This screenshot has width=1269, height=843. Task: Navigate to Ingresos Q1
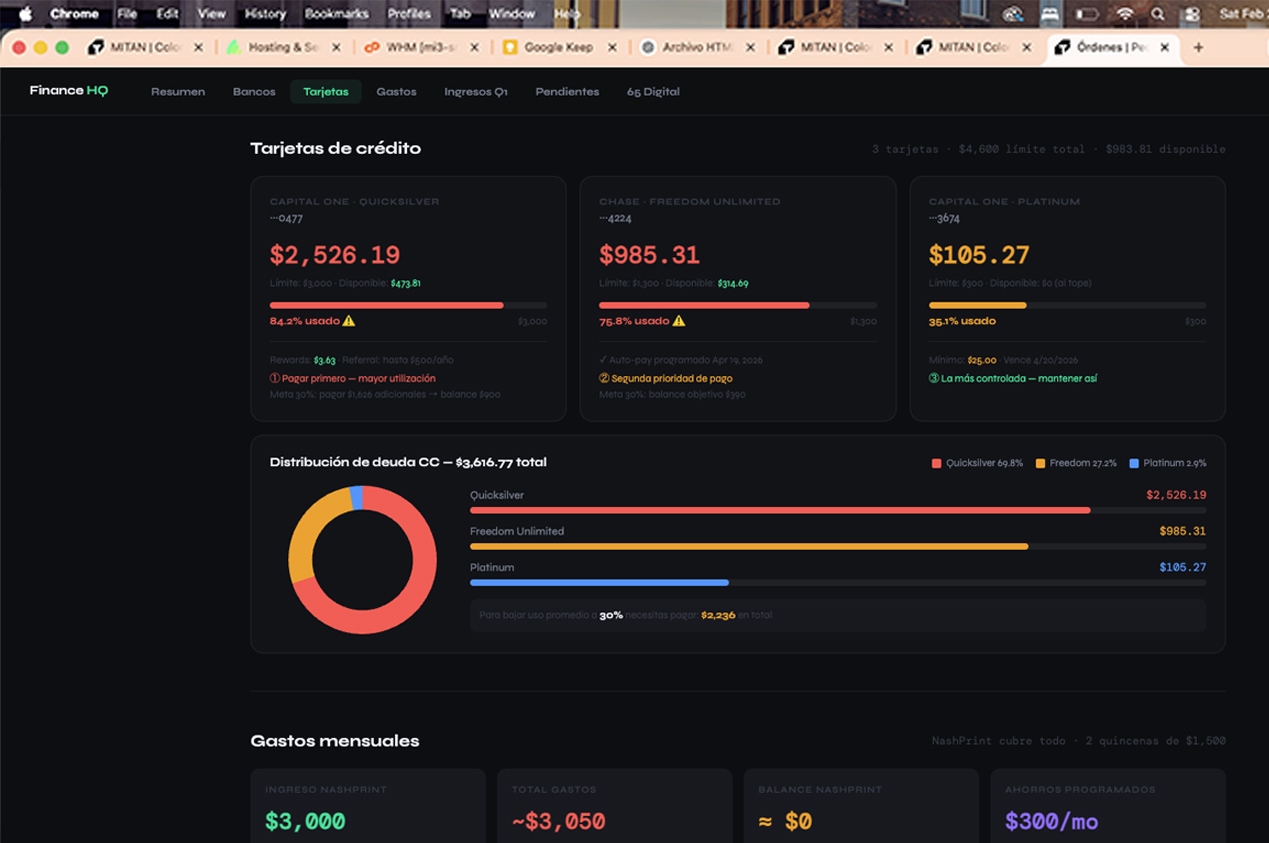tap(476, 91)
